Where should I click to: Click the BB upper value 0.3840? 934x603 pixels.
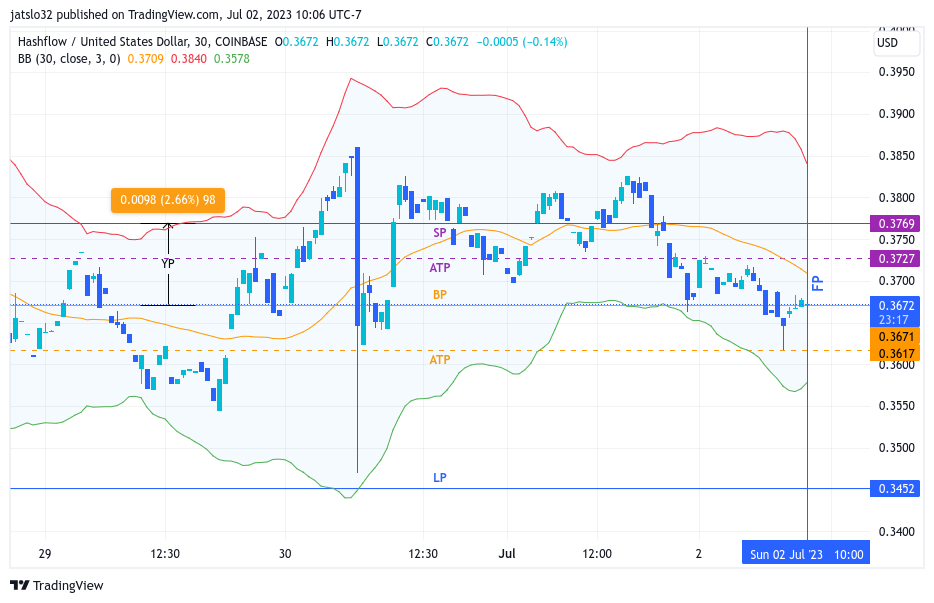point(188,58)
